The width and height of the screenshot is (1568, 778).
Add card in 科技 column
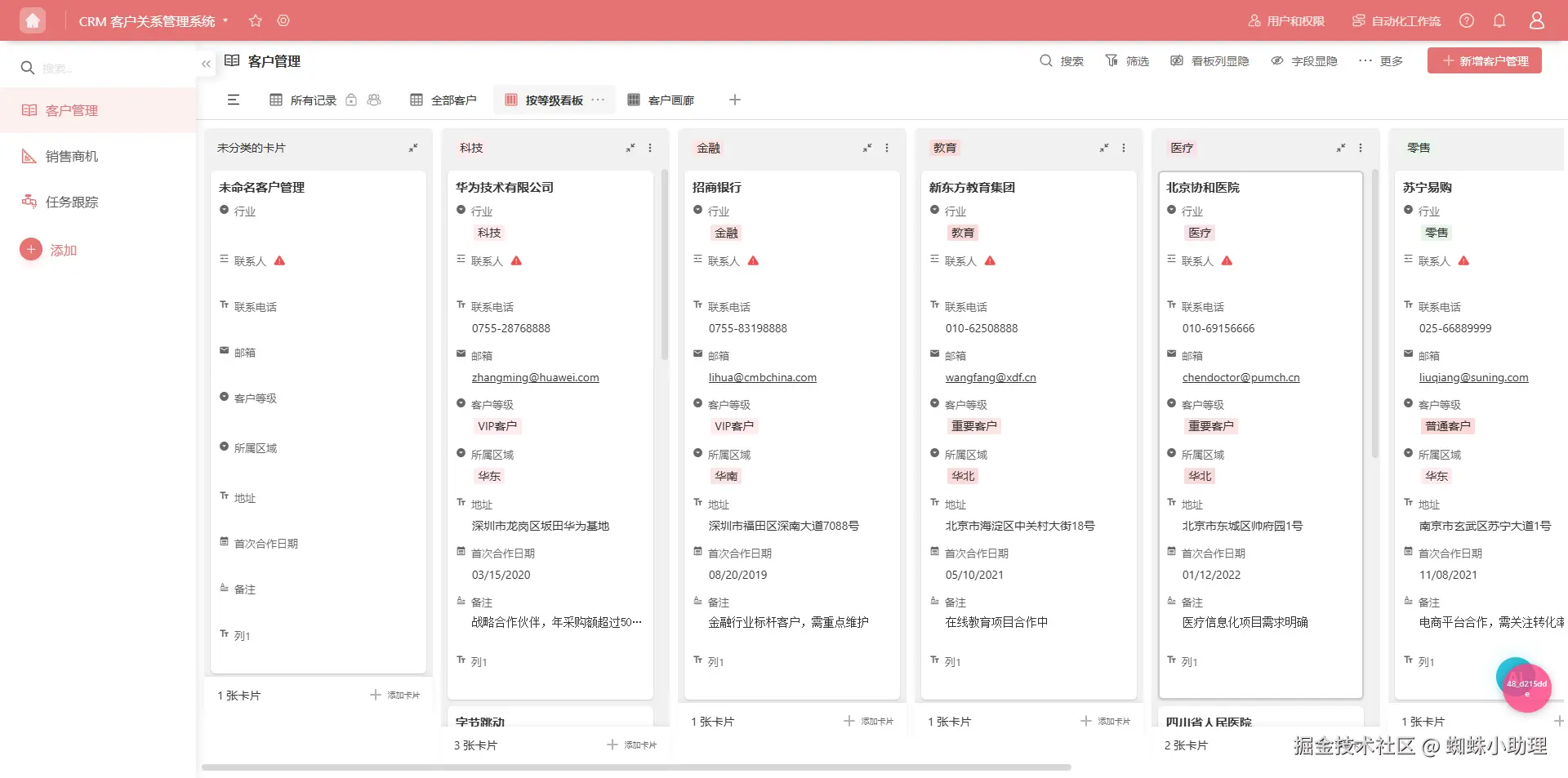tap(631, 745)
